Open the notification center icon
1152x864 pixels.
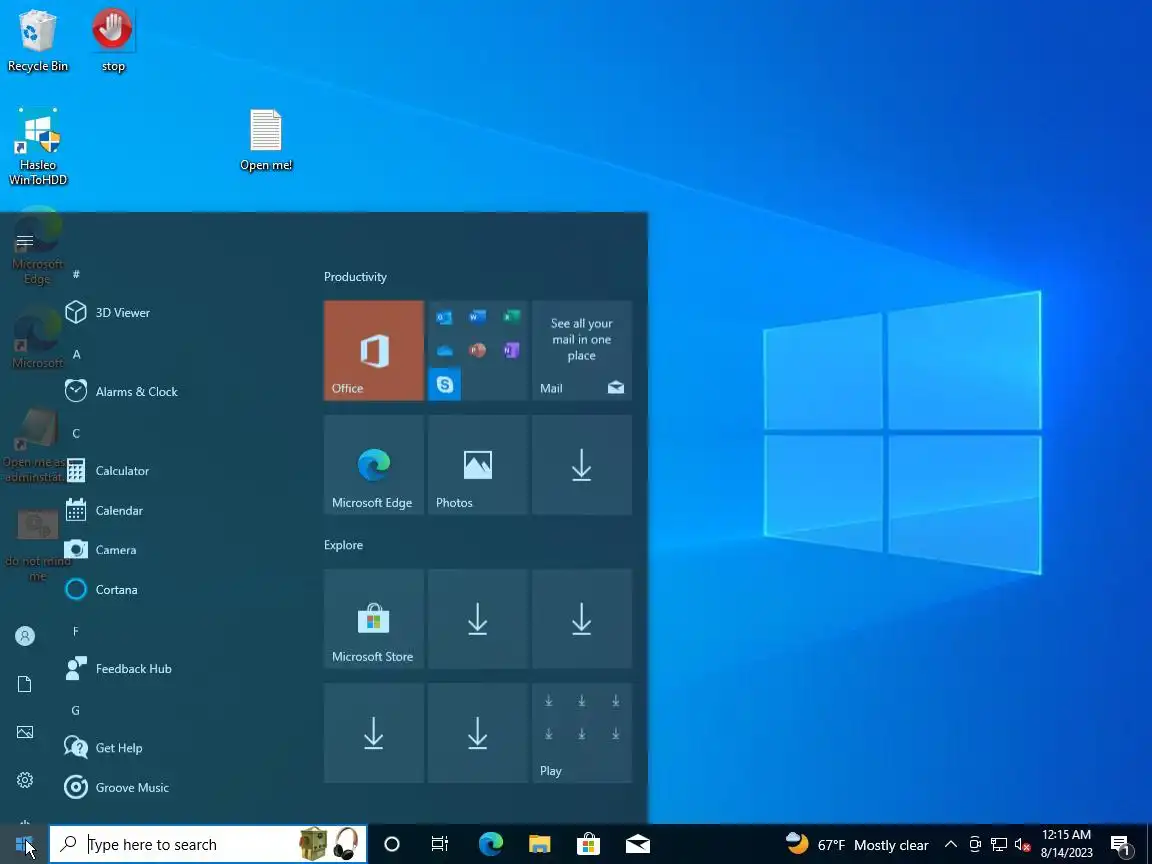(1121, 845)
